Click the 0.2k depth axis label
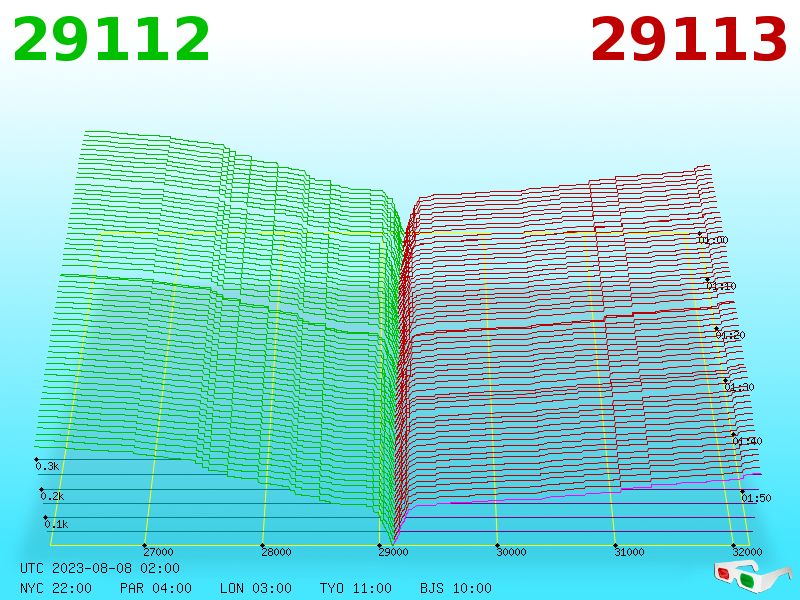This screenshot has width=800, height=600. tap(52, 496)
